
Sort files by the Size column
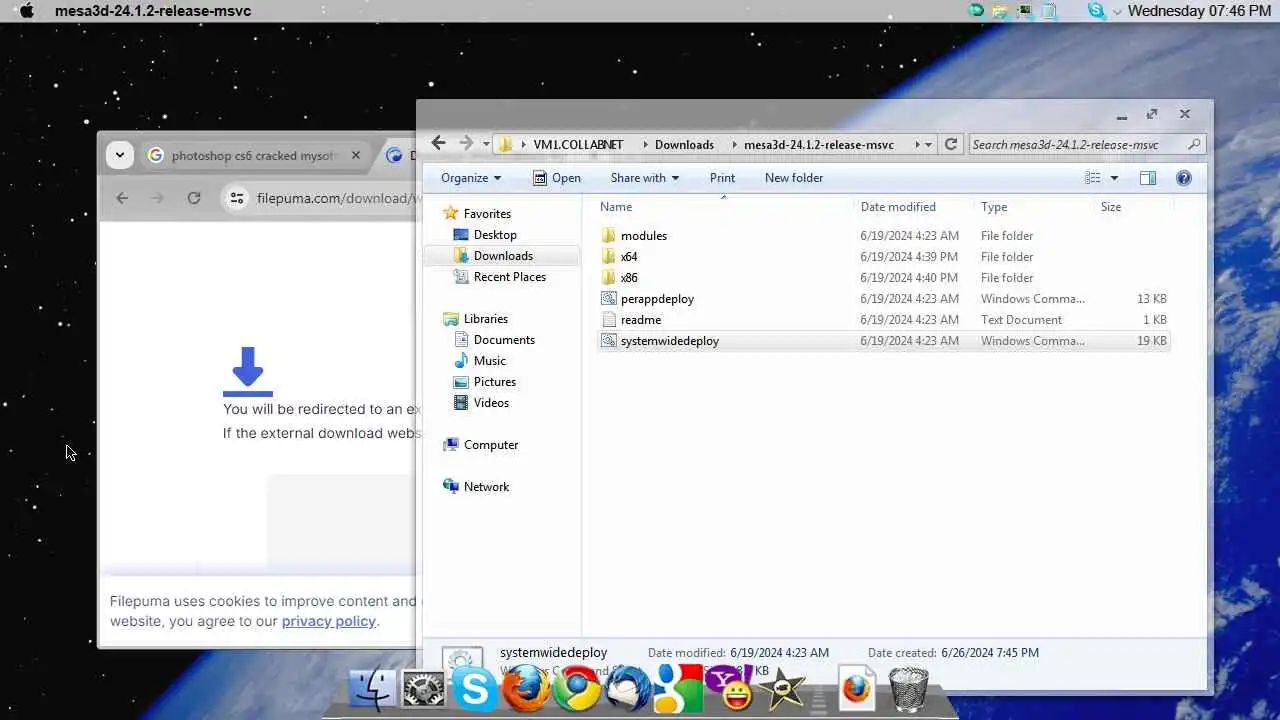click(1111, 207)
